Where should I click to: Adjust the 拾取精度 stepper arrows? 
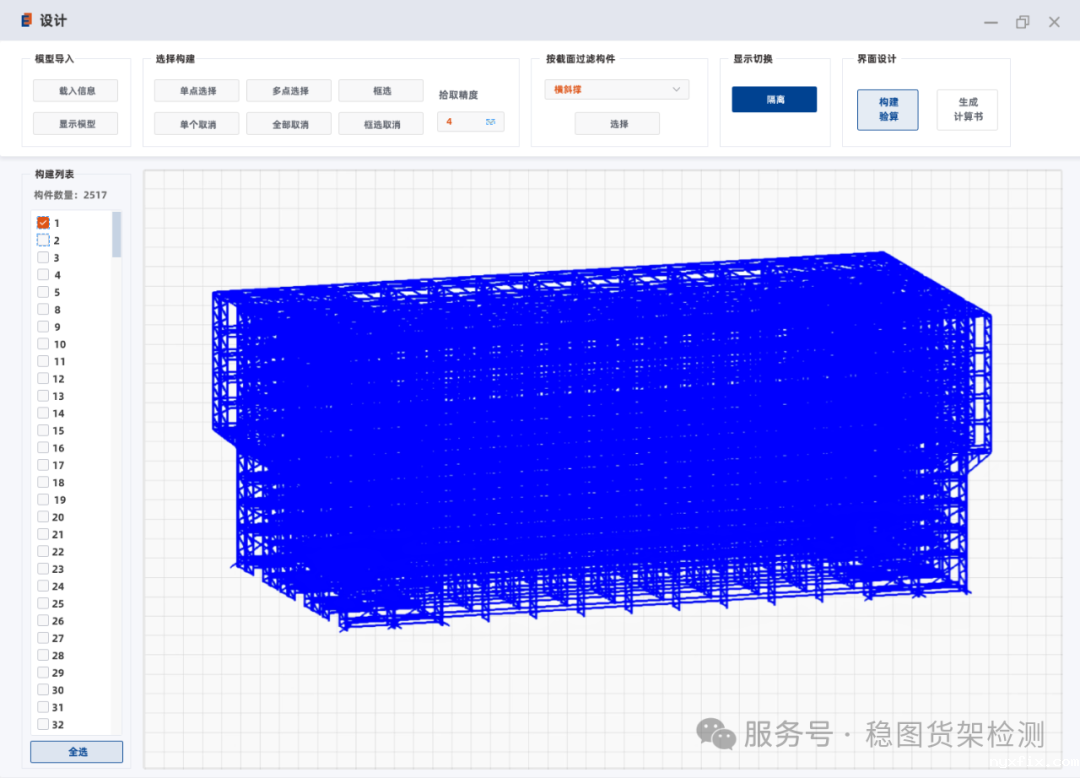pos(491,122)
